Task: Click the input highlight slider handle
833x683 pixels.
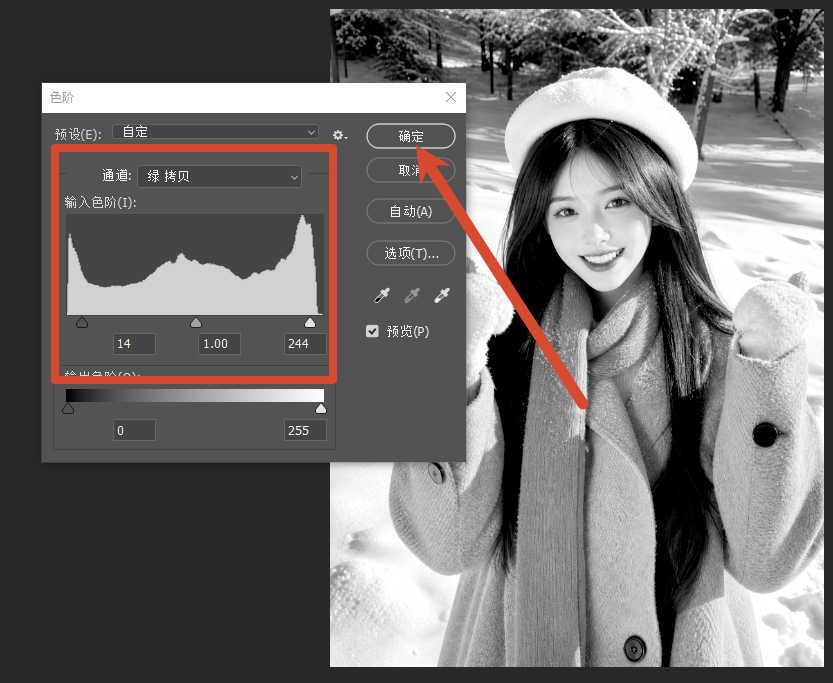Action: (310, 322)
